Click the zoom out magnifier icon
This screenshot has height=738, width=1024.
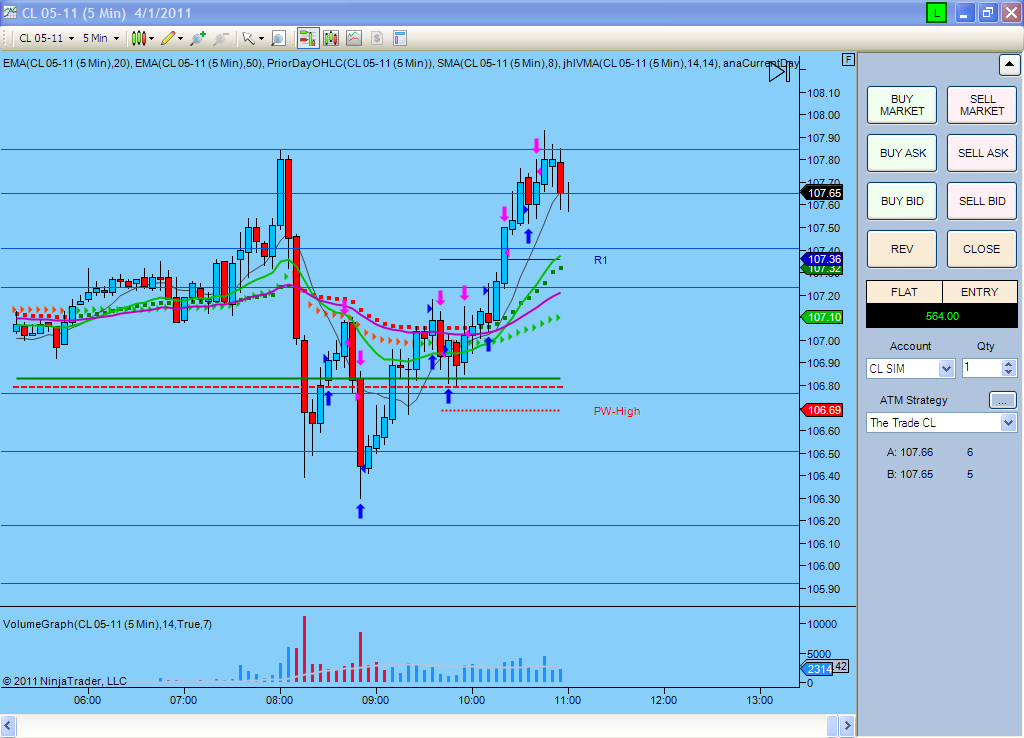221,39
